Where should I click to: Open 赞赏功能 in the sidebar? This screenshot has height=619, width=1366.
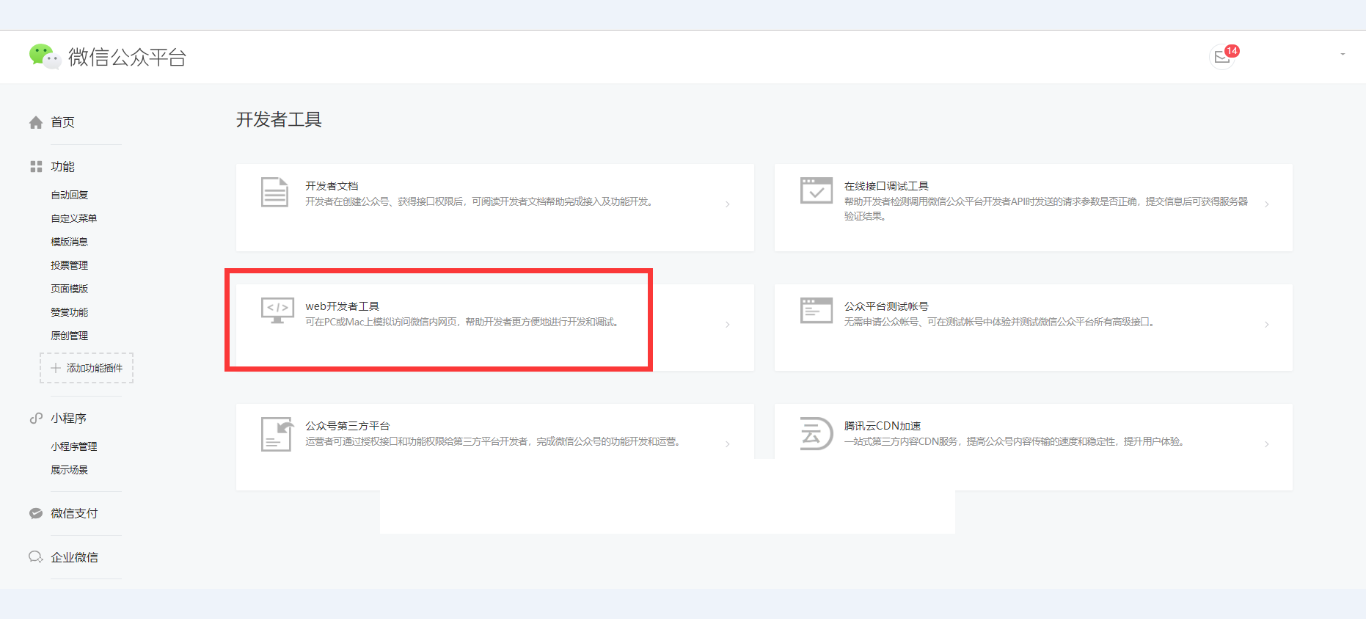[x=70, y=312]
